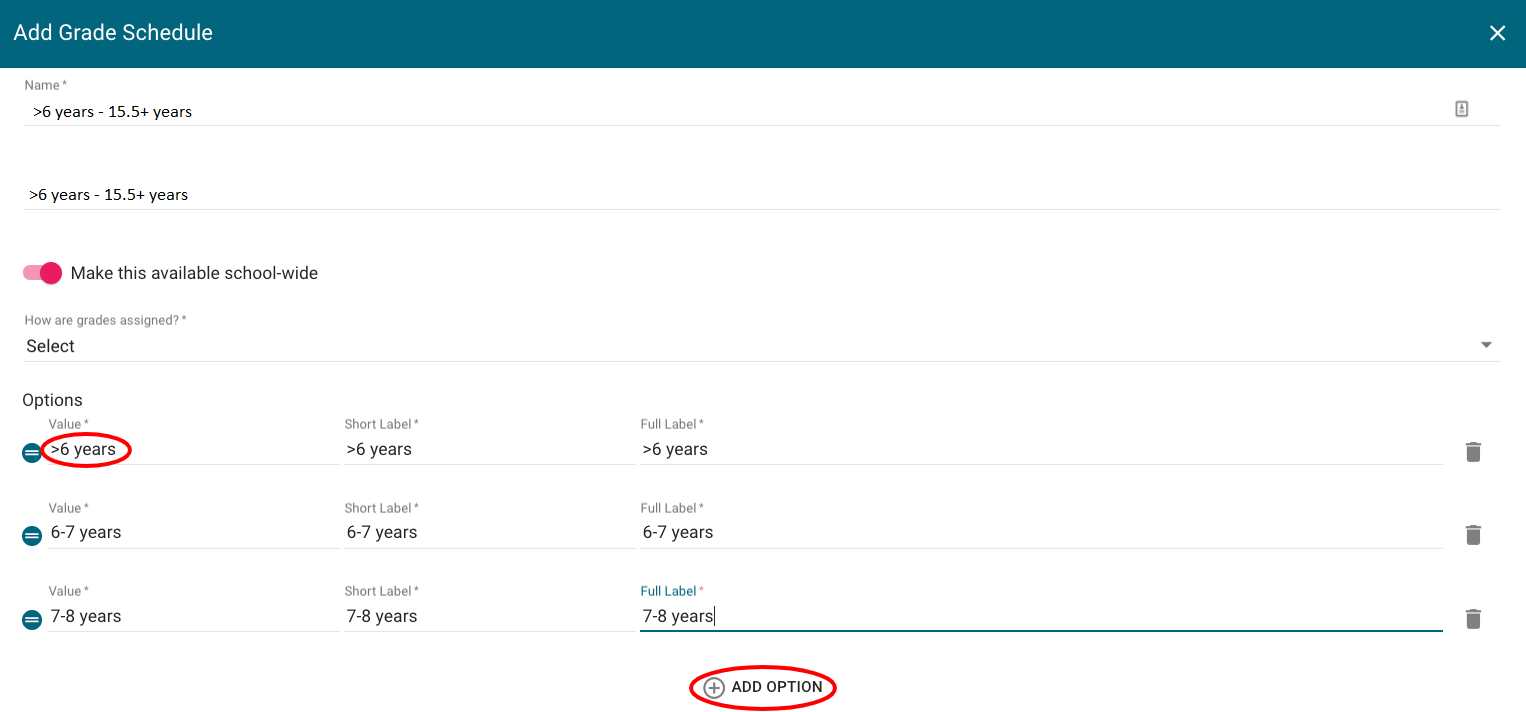Click Full Label field of >6 years row
Image resolution: width=1526 pixels, height=712 pixels.
(x=1040, y=450)
